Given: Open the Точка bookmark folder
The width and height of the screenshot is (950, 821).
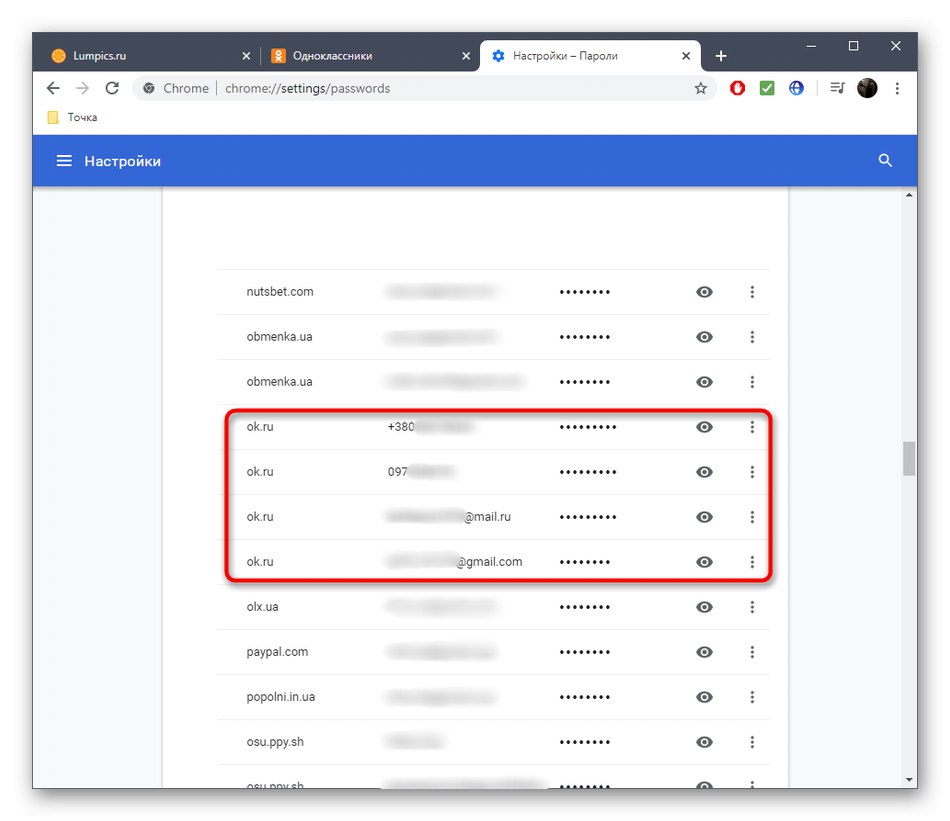Looking at the screenshot, I should pyautogui.click(x=72, y=118).
